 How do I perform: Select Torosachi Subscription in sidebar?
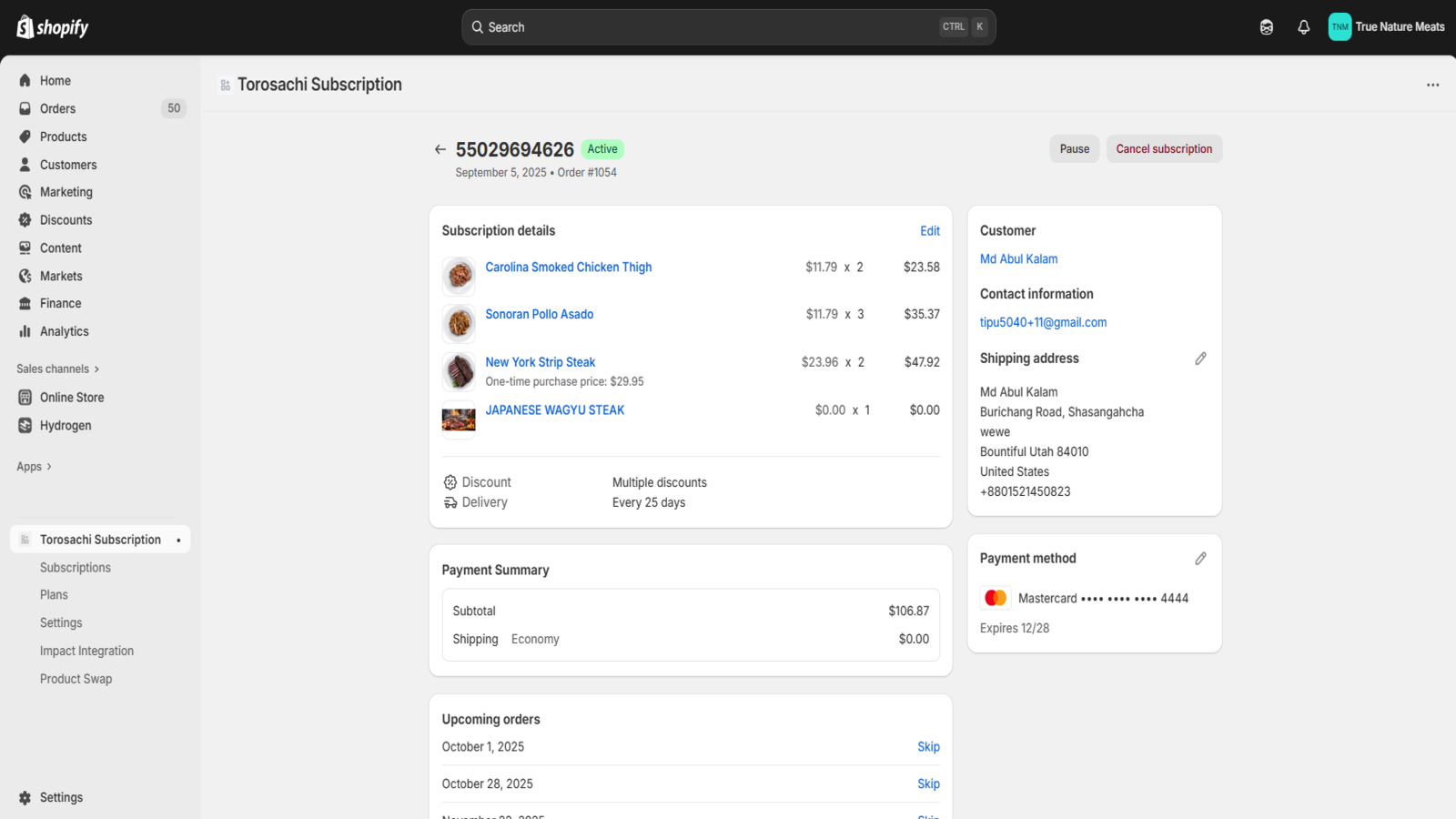(x=100, y=540)
